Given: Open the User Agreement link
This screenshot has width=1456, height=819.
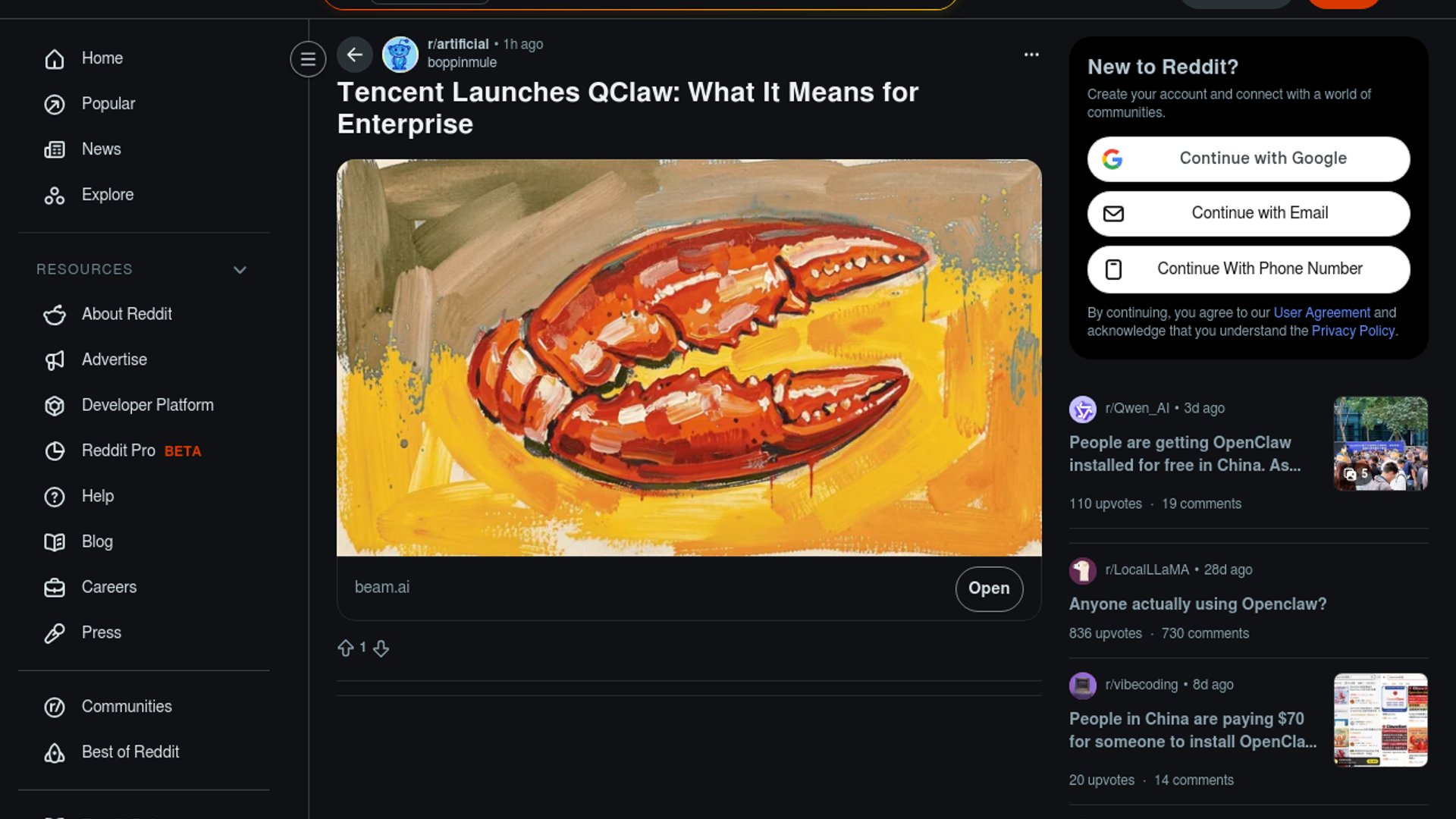Looking at the screenshot, I should pyautogui.click(x=1321, y=312).
